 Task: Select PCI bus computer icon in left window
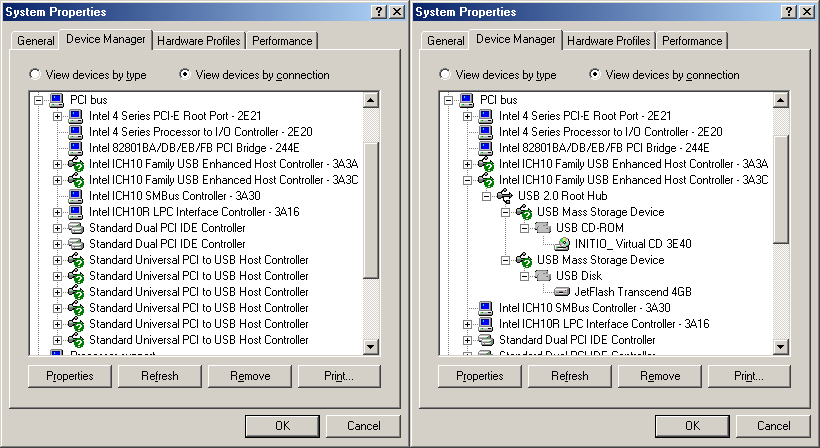coord(57,100)
